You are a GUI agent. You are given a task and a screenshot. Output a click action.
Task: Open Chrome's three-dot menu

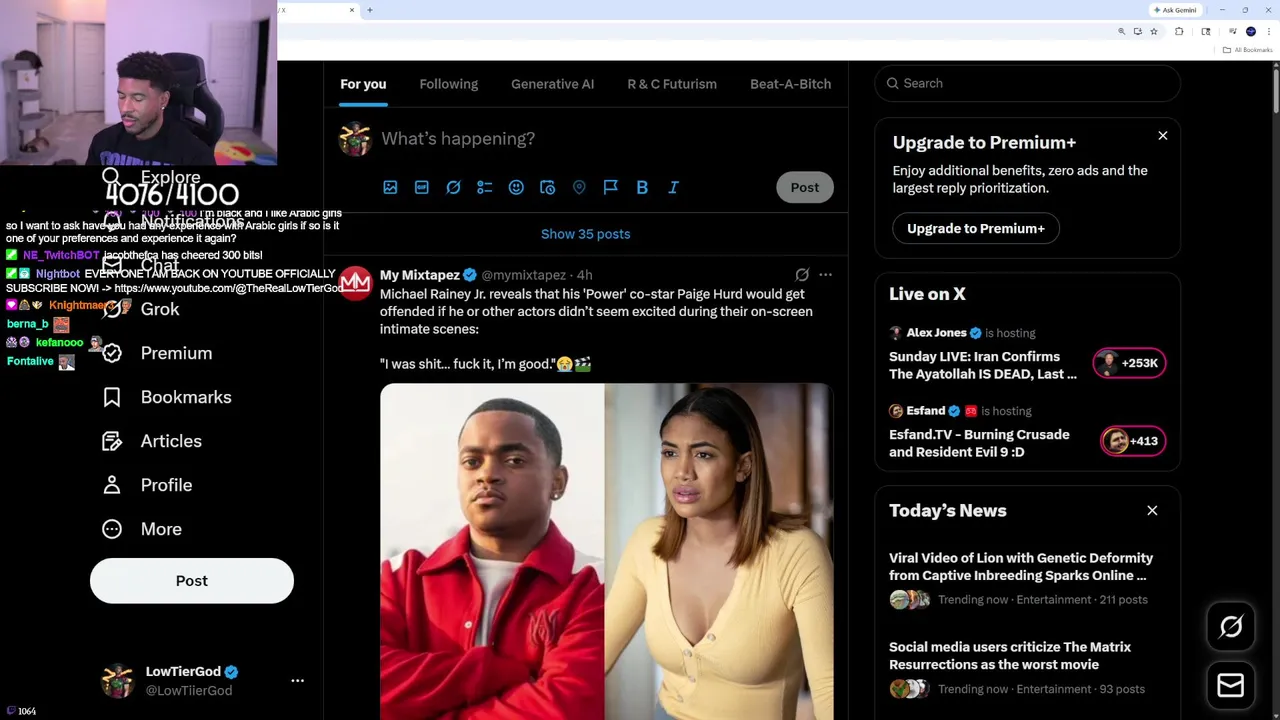coord(1268,32)
